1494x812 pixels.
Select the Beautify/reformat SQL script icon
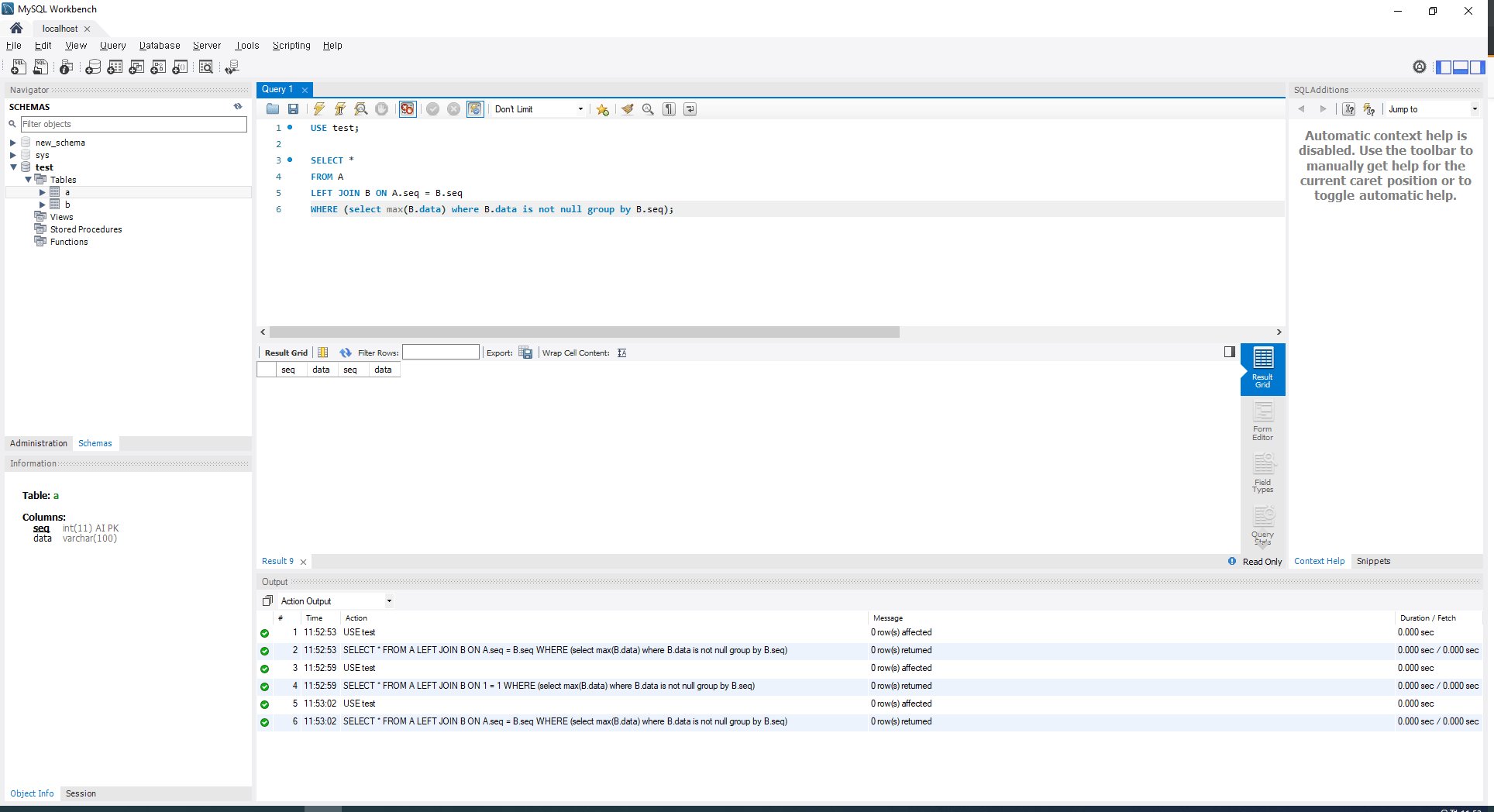point(627,109)
